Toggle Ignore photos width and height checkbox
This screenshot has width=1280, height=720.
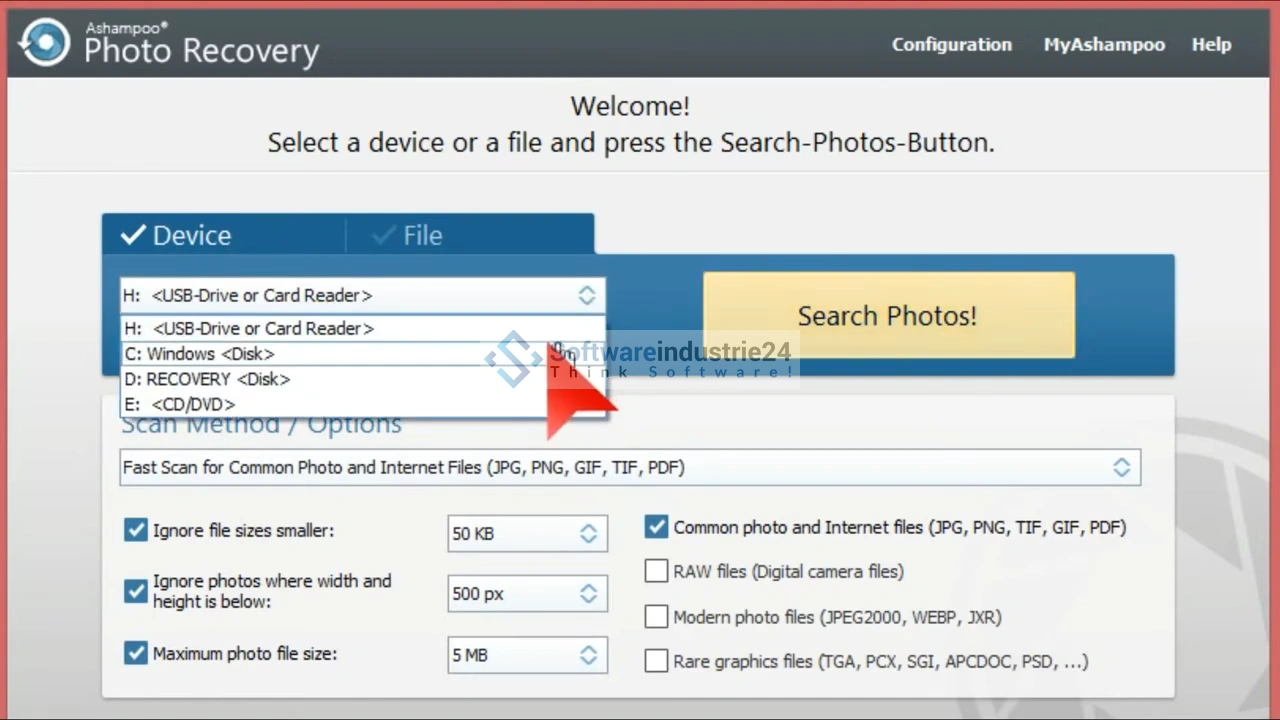[x=136, y=591]
